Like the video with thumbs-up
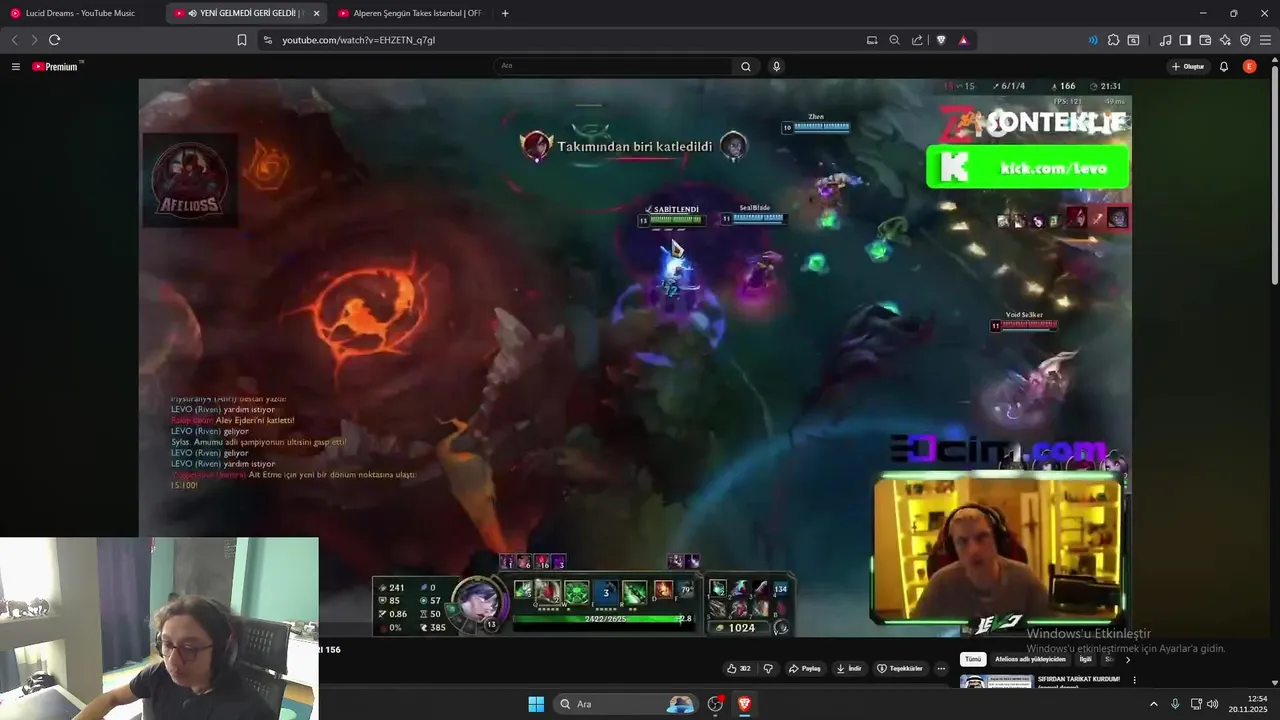 pos(739,668)
